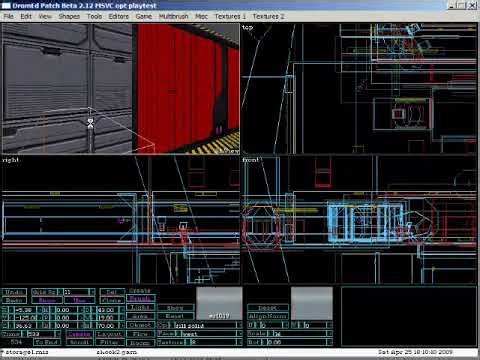This screenshot has width=480, height=360.
Task: Click the Filter button
Action: [x=110, y=342]
